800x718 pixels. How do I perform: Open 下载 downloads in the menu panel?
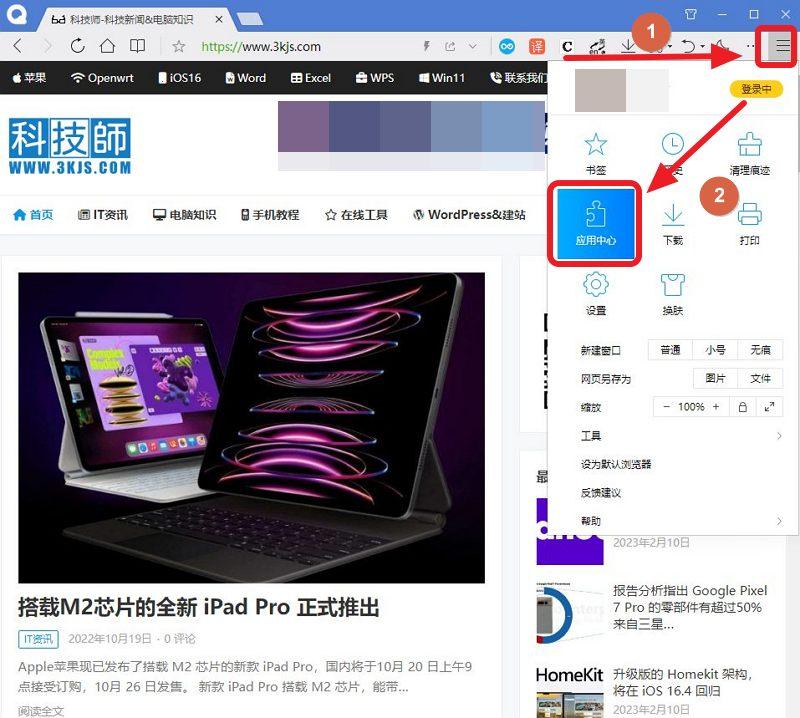pos(672,224)
